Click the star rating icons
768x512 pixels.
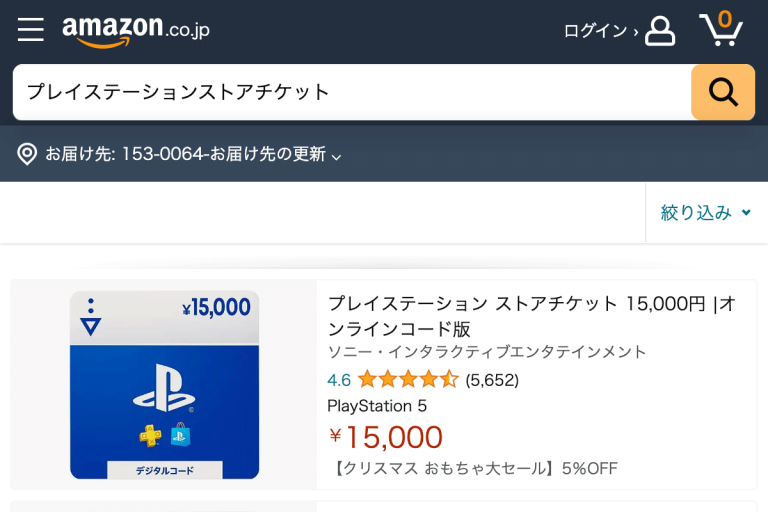click(x=408, y=380)
